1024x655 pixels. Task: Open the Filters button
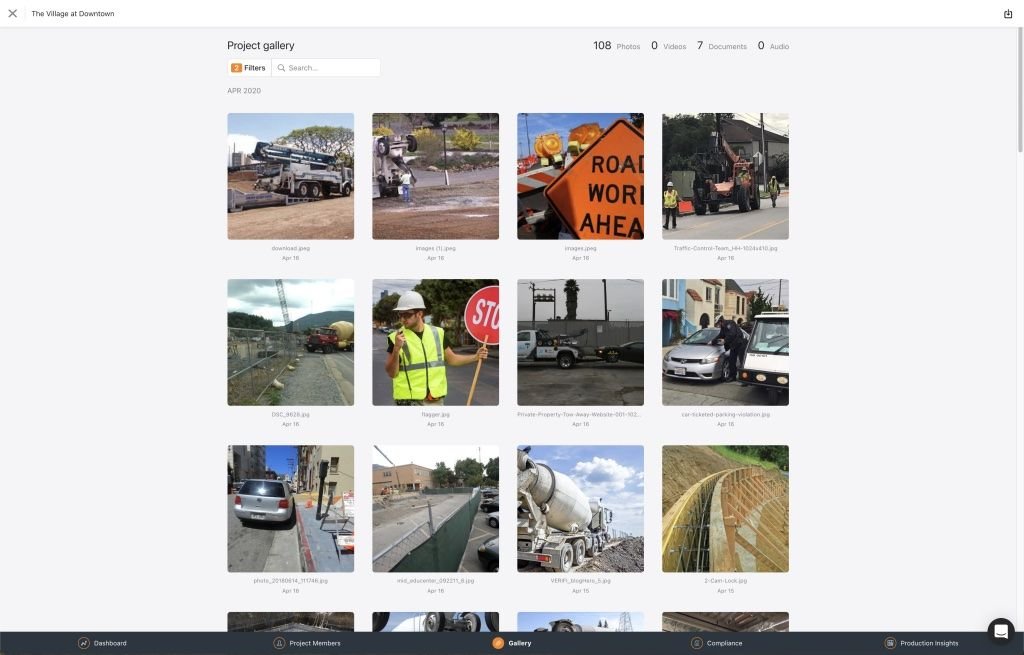coord(249,68)
